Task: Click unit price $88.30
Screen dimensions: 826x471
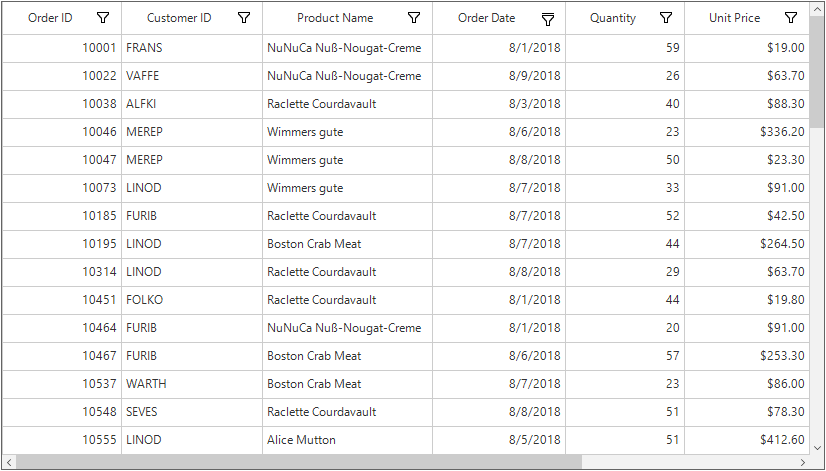Action: [x=747, y=104]
